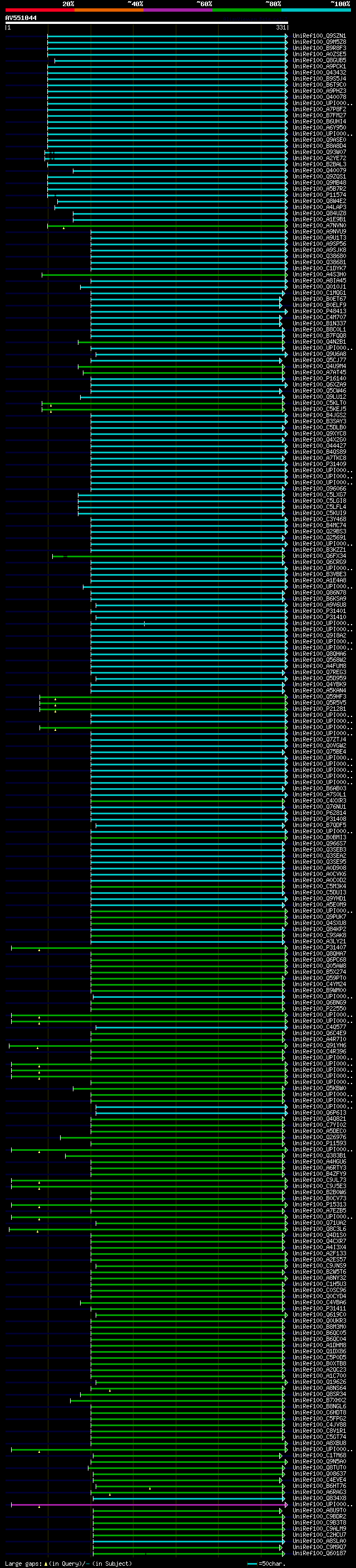The height and width of the screenshot is (1568, 356).
Task: Select hit label UniRef100_P11574
Action: 319,195
